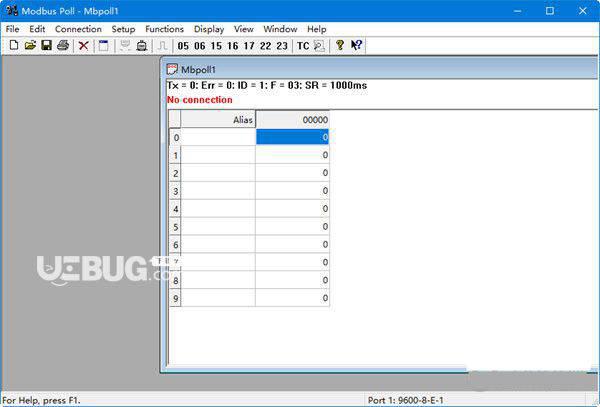Image resolution: width=600 pixels, height=407 pixels.
Task: Open the Connection menu
Action: point(78,29)
